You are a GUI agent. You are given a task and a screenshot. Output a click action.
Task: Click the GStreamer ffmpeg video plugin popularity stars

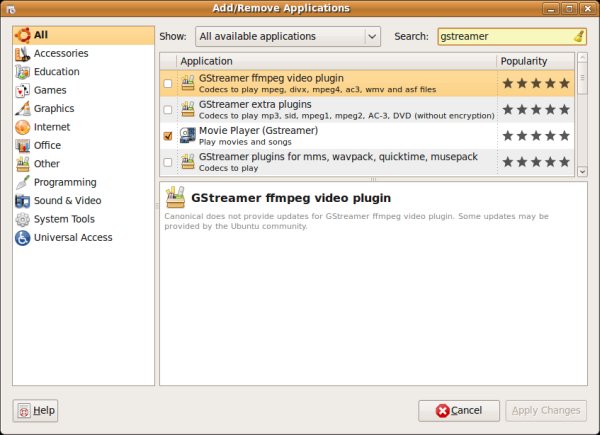[536, 83]
